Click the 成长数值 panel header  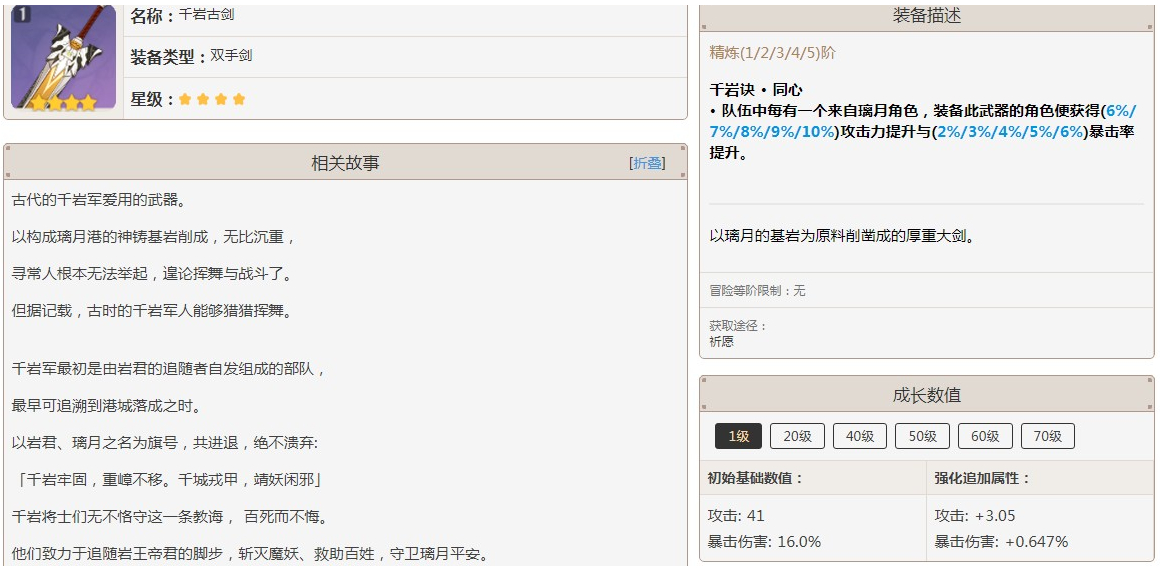click(927, 395)
